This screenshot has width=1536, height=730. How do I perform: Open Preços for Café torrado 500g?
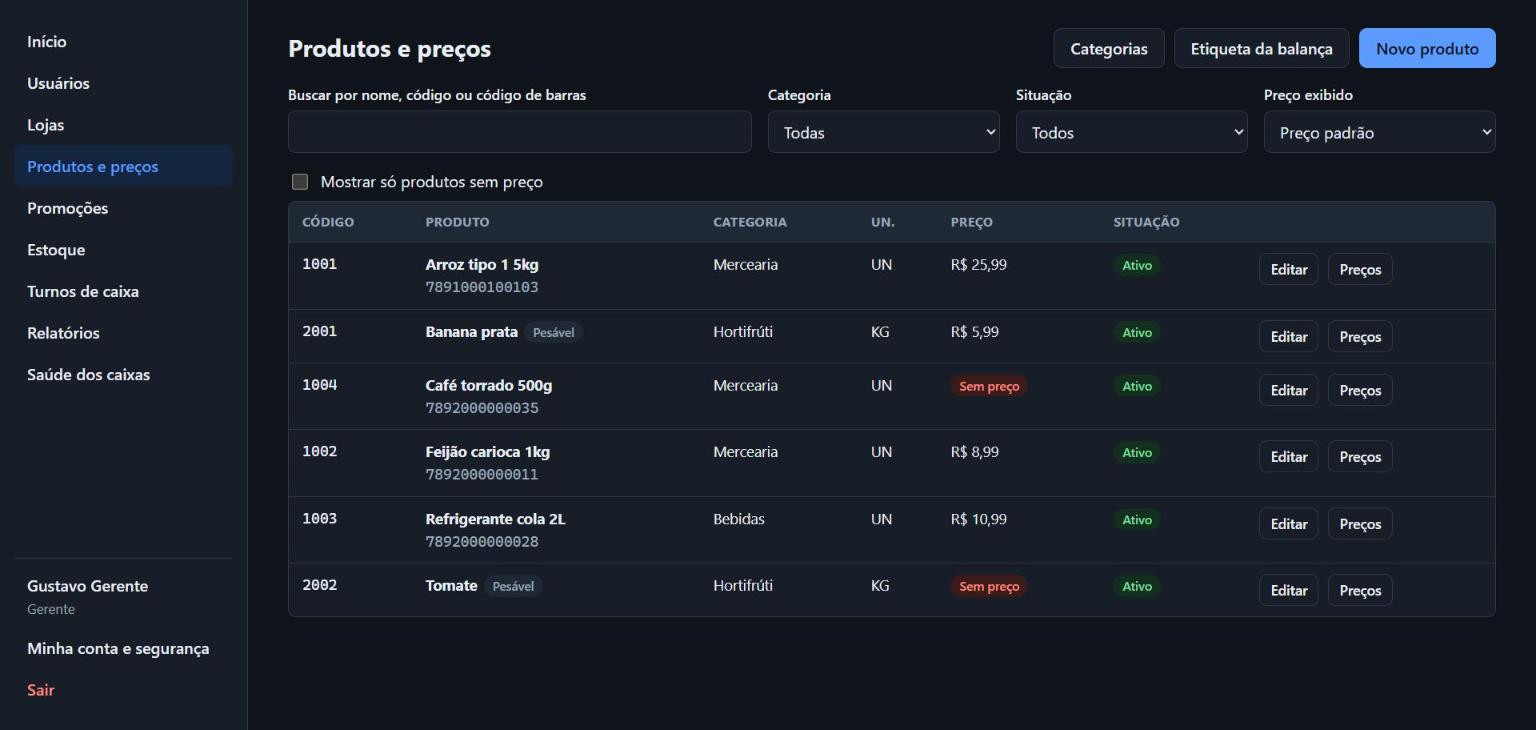1360,390
